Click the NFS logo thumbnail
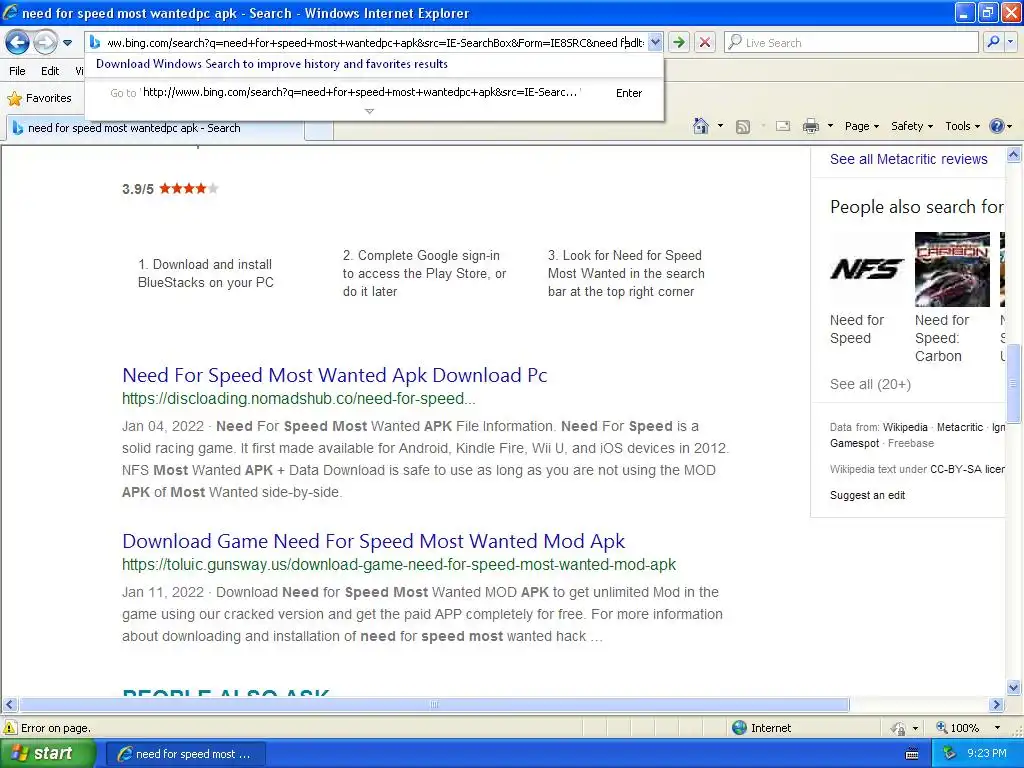 coord(867,269)
